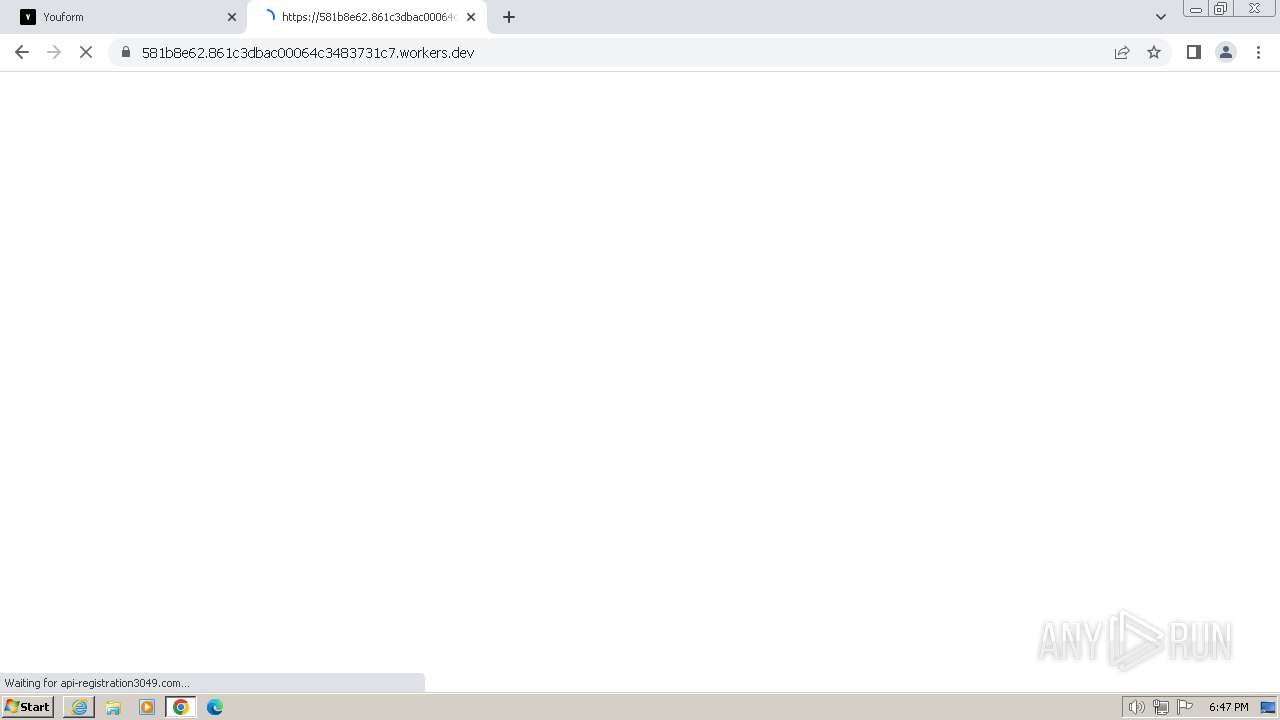This screenshot has width=1280, height=720.
Task: Share this page icon
Action: click(x=1122, y=52)
